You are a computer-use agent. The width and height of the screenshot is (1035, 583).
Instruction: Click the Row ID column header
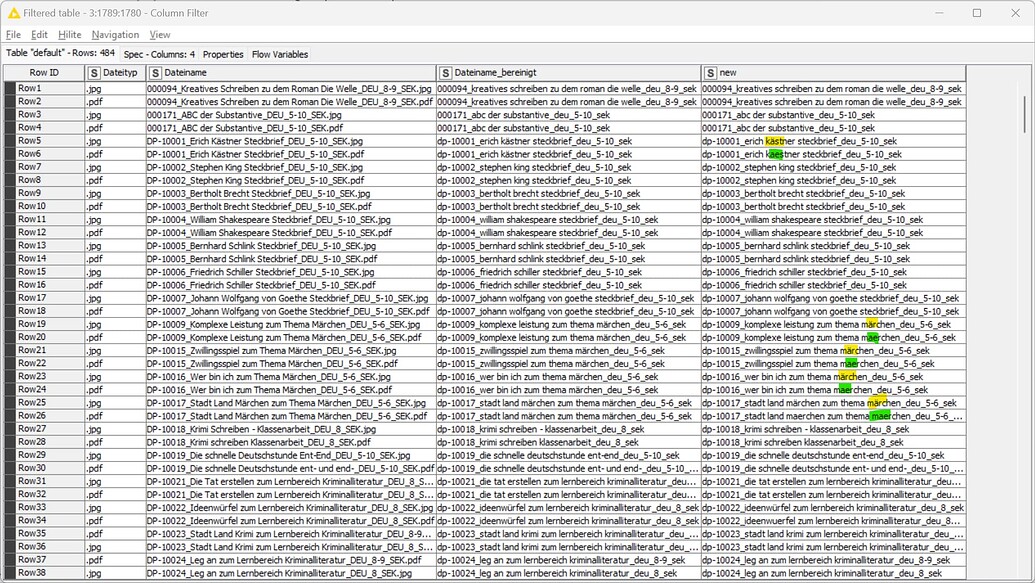point(45,72)
